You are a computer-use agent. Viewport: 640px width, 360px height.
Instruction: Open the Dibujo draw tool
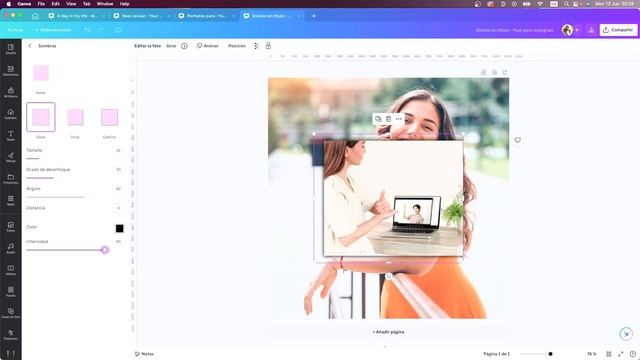(x=11, y=158)
